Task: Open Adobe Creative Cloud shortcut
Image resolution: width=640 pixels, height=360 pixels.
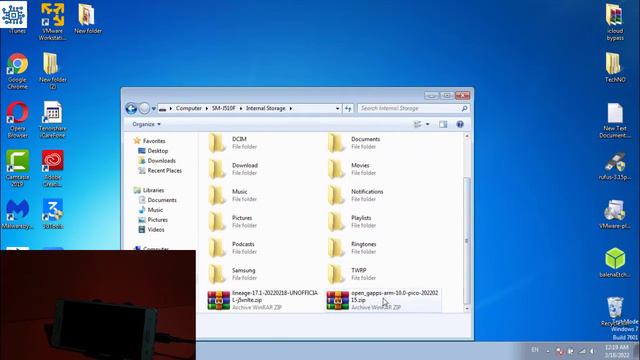Action: (x=53, y=169)
